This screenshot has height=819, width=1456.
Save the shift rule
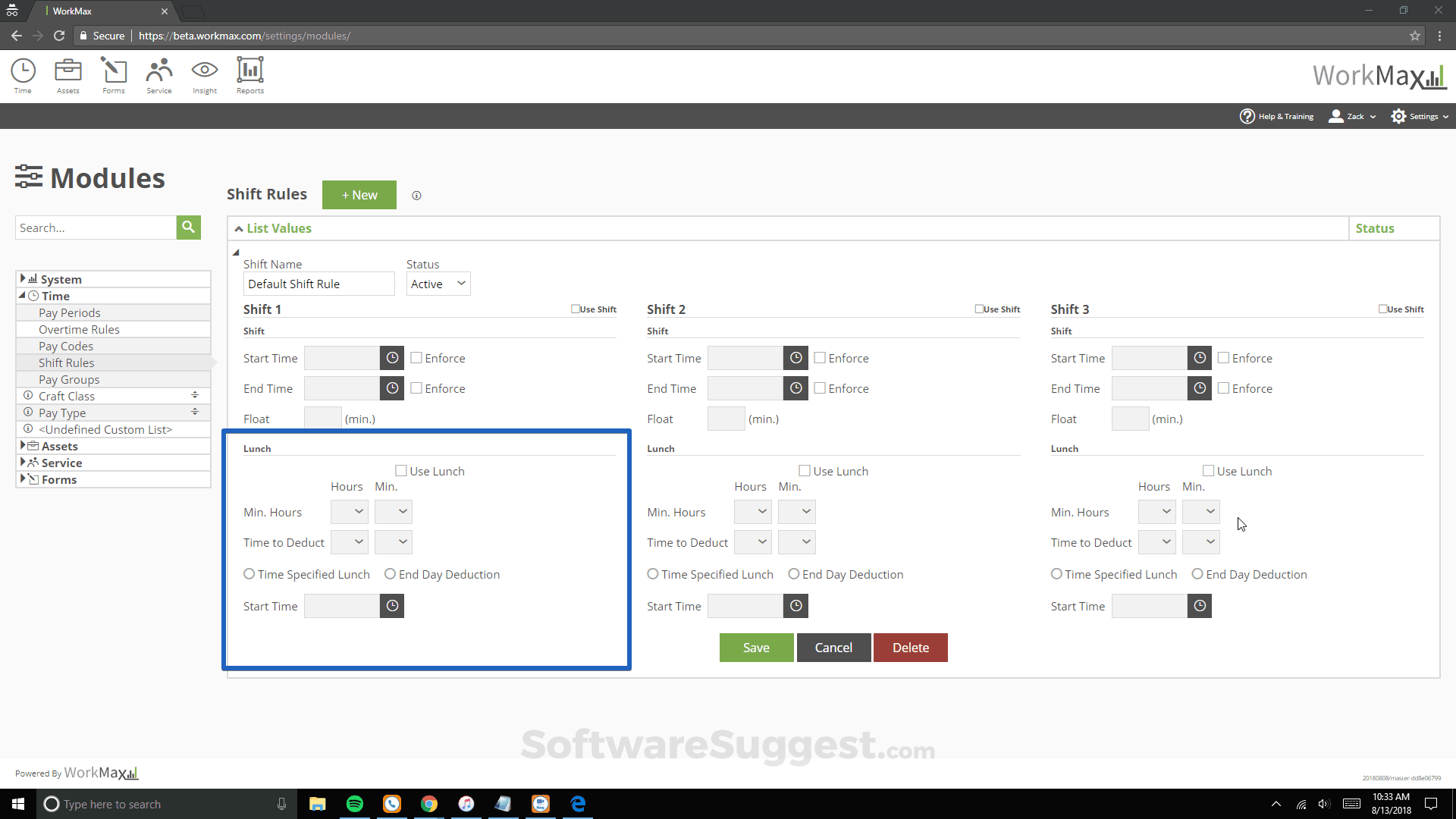pyautogui.click(x=756, y=647)
